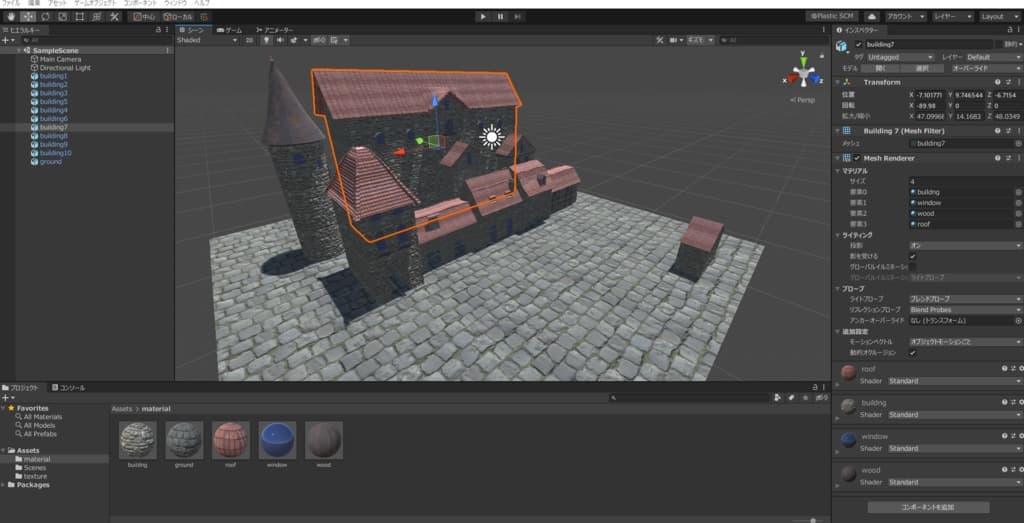
Task: Select the Hand tool in the toolbar
Action: click(9, 17)
